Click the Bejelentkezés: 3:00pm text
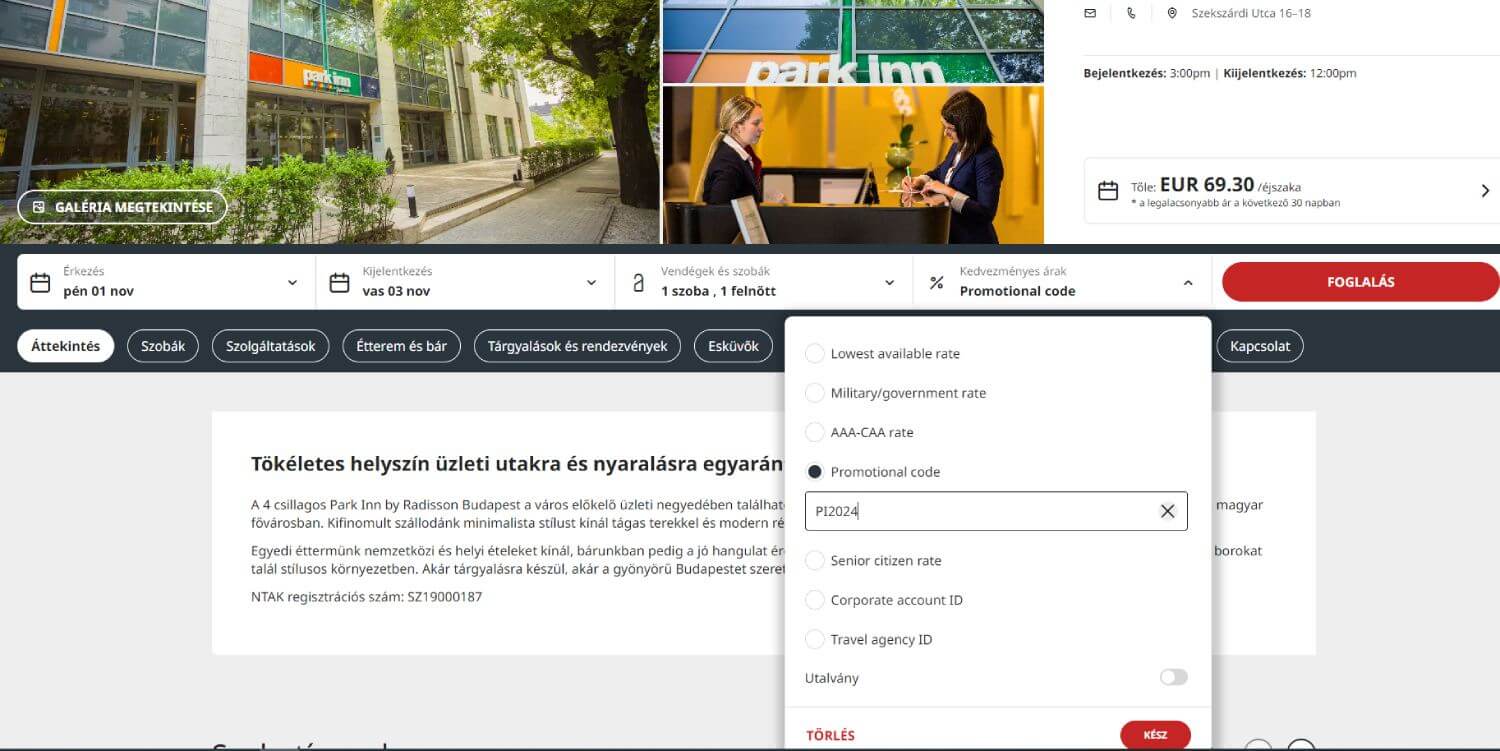The width and height of the screenshot is (1500, 751). pos(1147,73)
